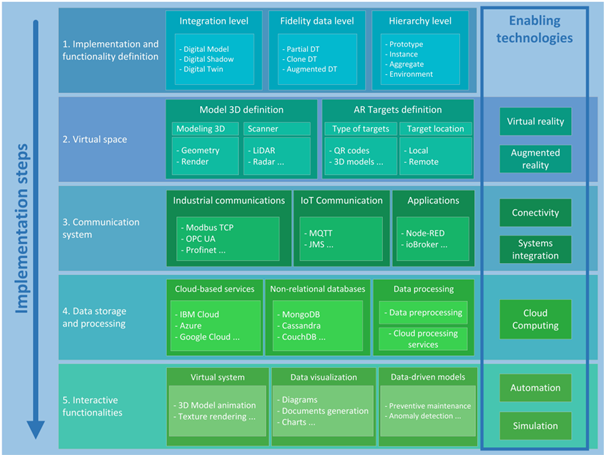Click the IBM Cloud entry

click(197, 314)
